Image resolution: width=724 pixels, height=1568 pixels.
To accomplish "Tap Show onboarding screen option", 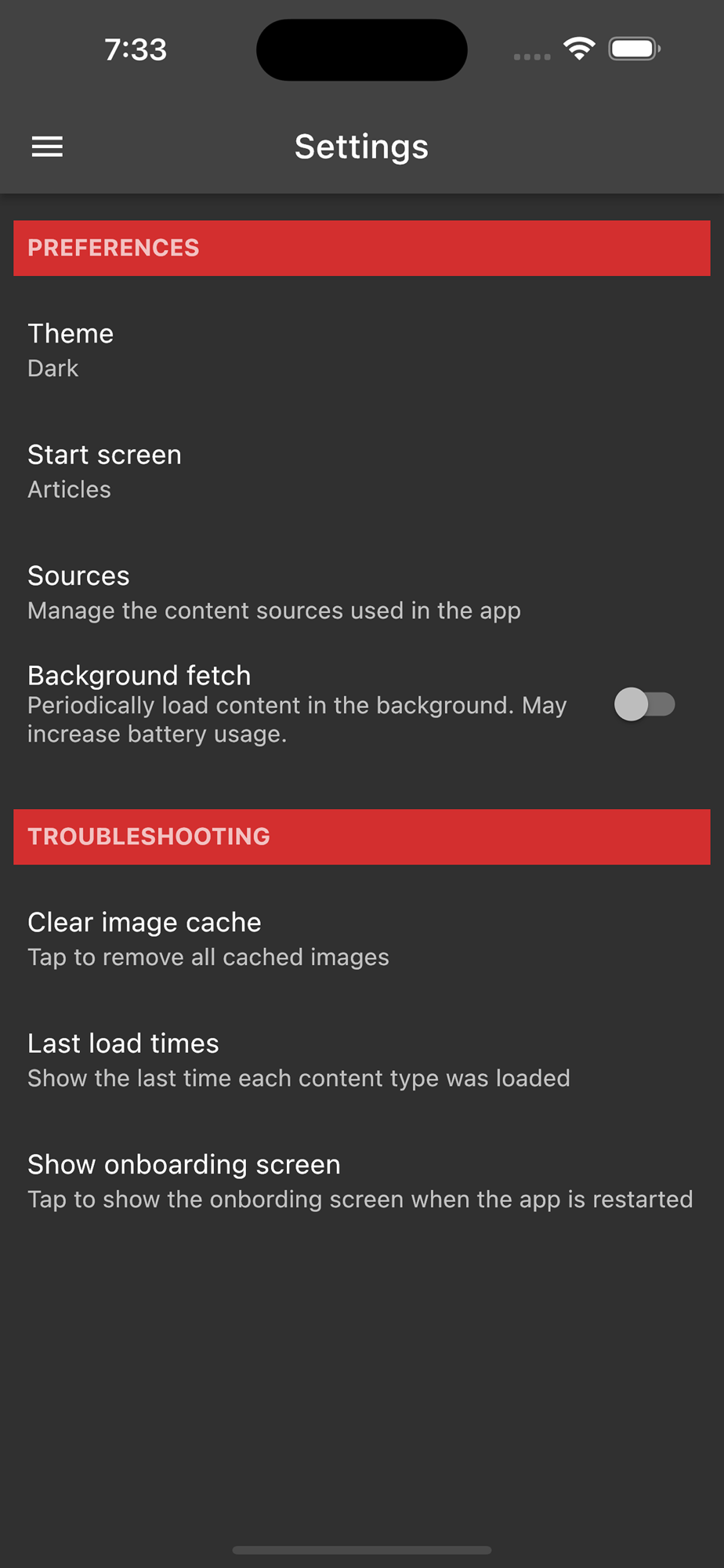I will coord(362,1181).
